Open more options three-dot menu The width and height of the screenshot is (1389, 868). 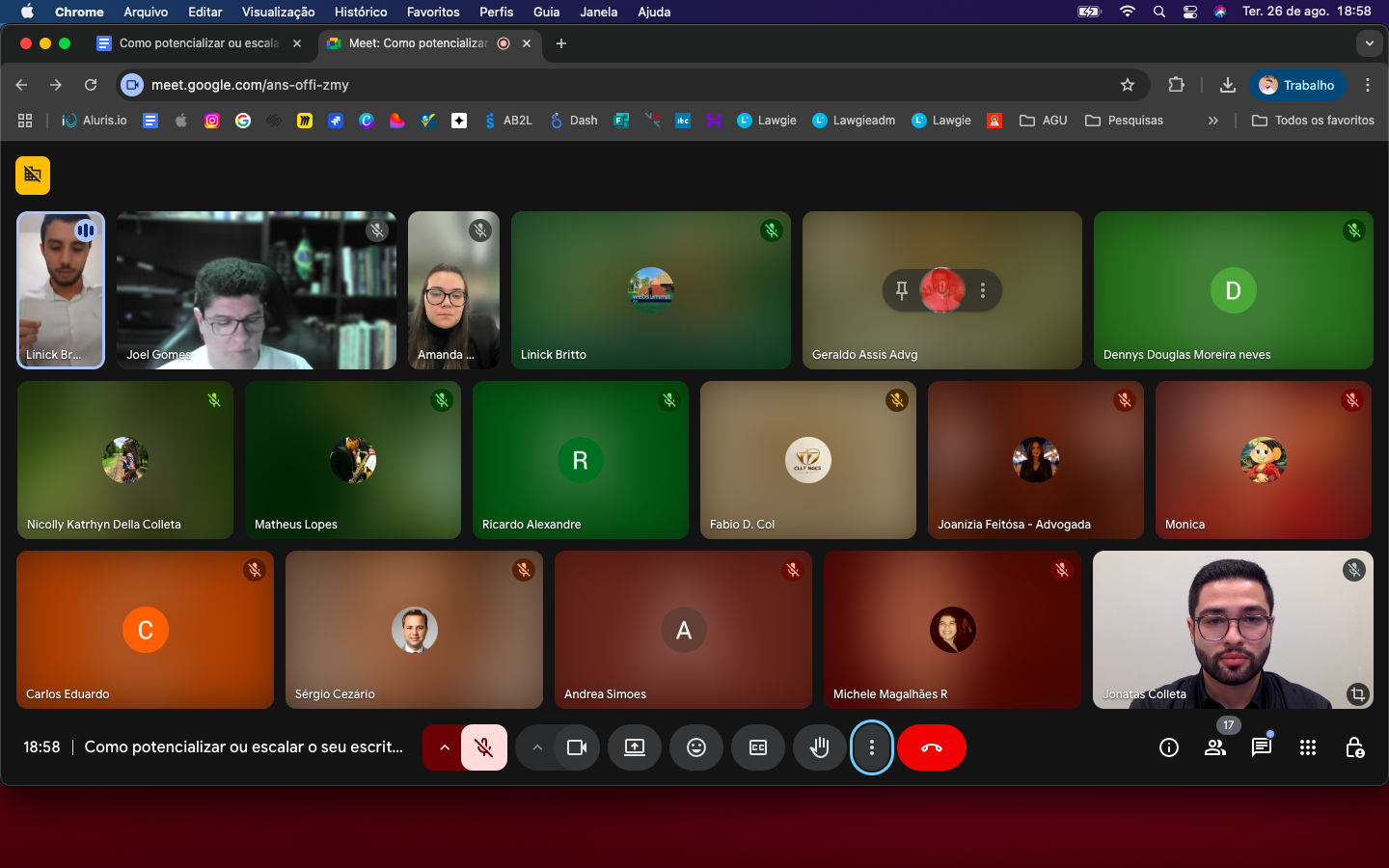[x=871, y=747]
